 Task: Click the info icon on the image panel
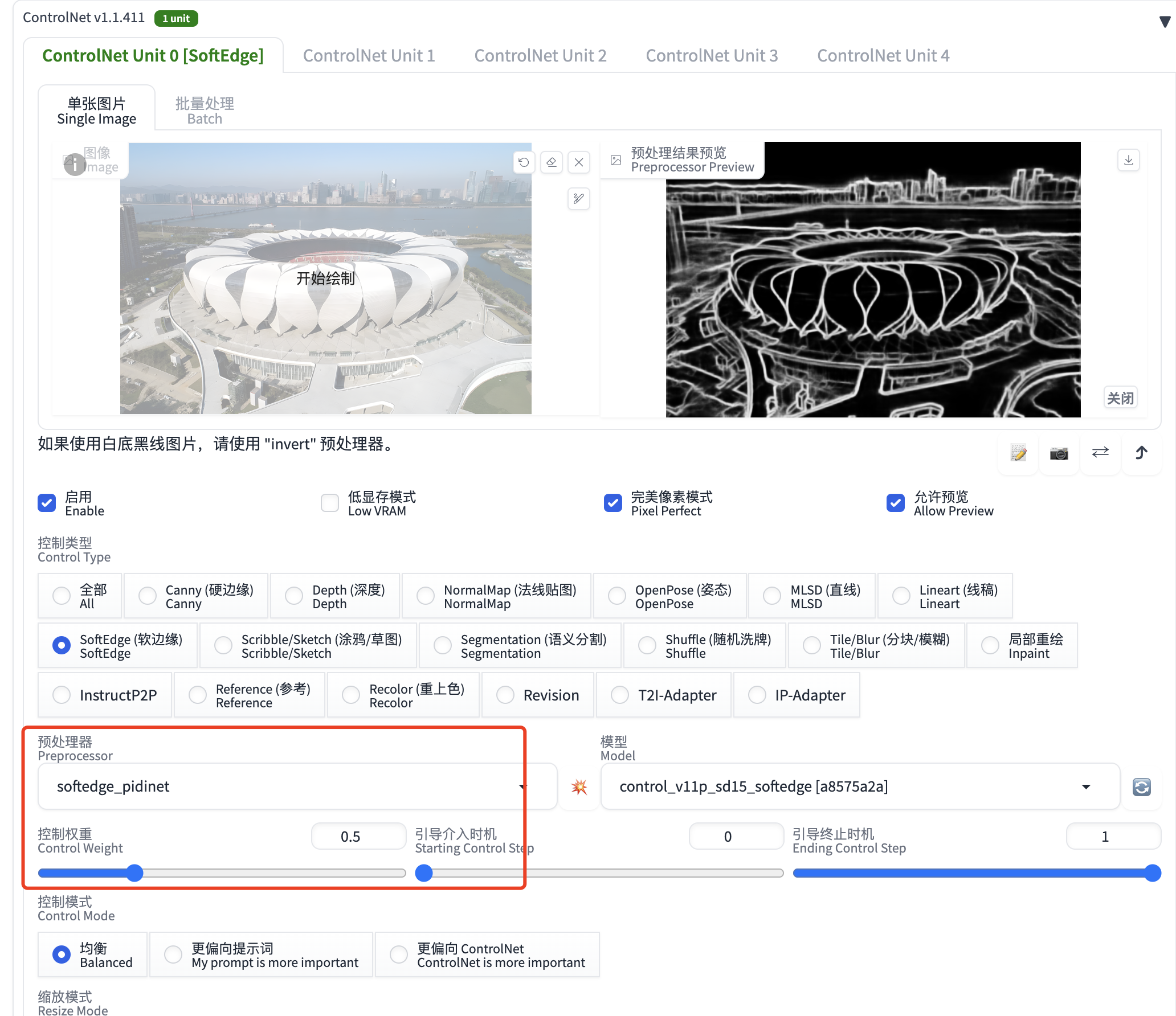coord(75,165)
